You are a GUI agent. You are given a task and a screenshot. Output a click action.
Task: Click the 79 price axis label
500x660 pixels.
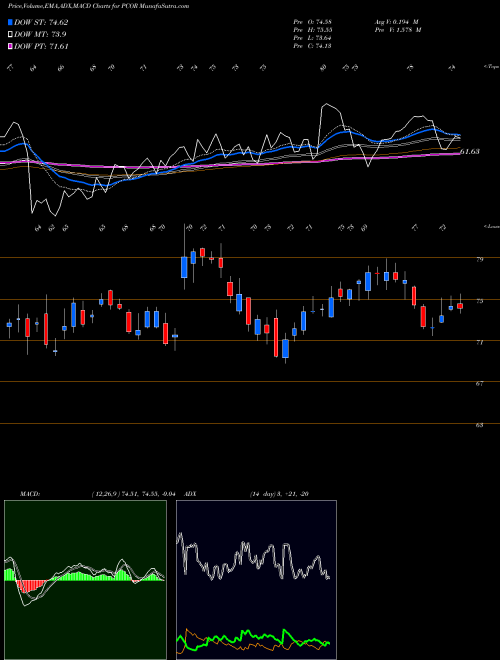(x=479, y=260)
